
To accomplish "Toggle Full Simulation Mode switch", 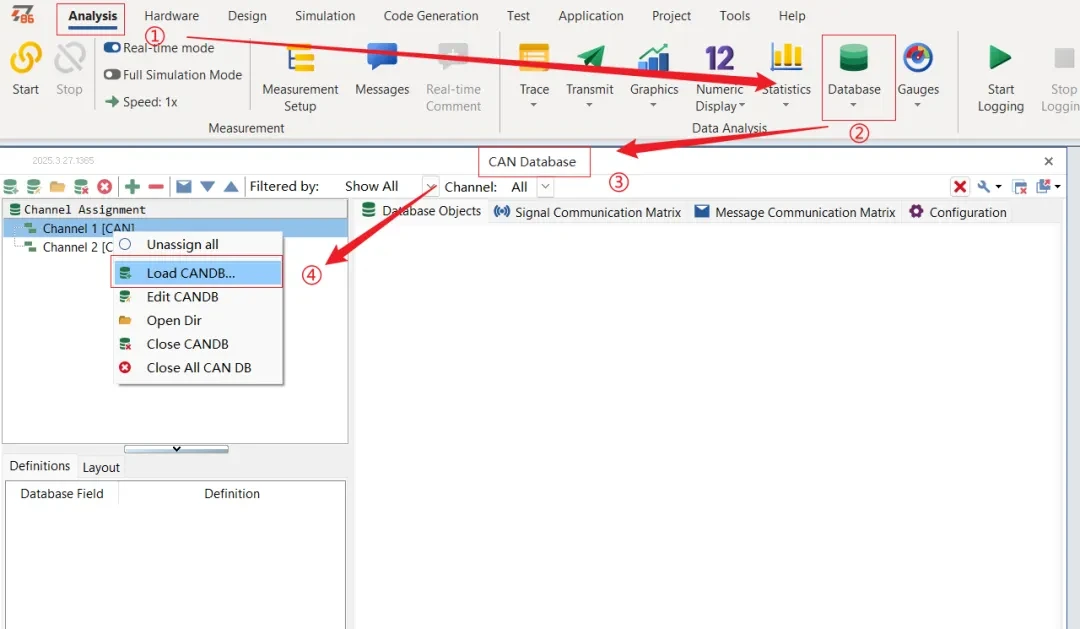I will click(112, 75).
